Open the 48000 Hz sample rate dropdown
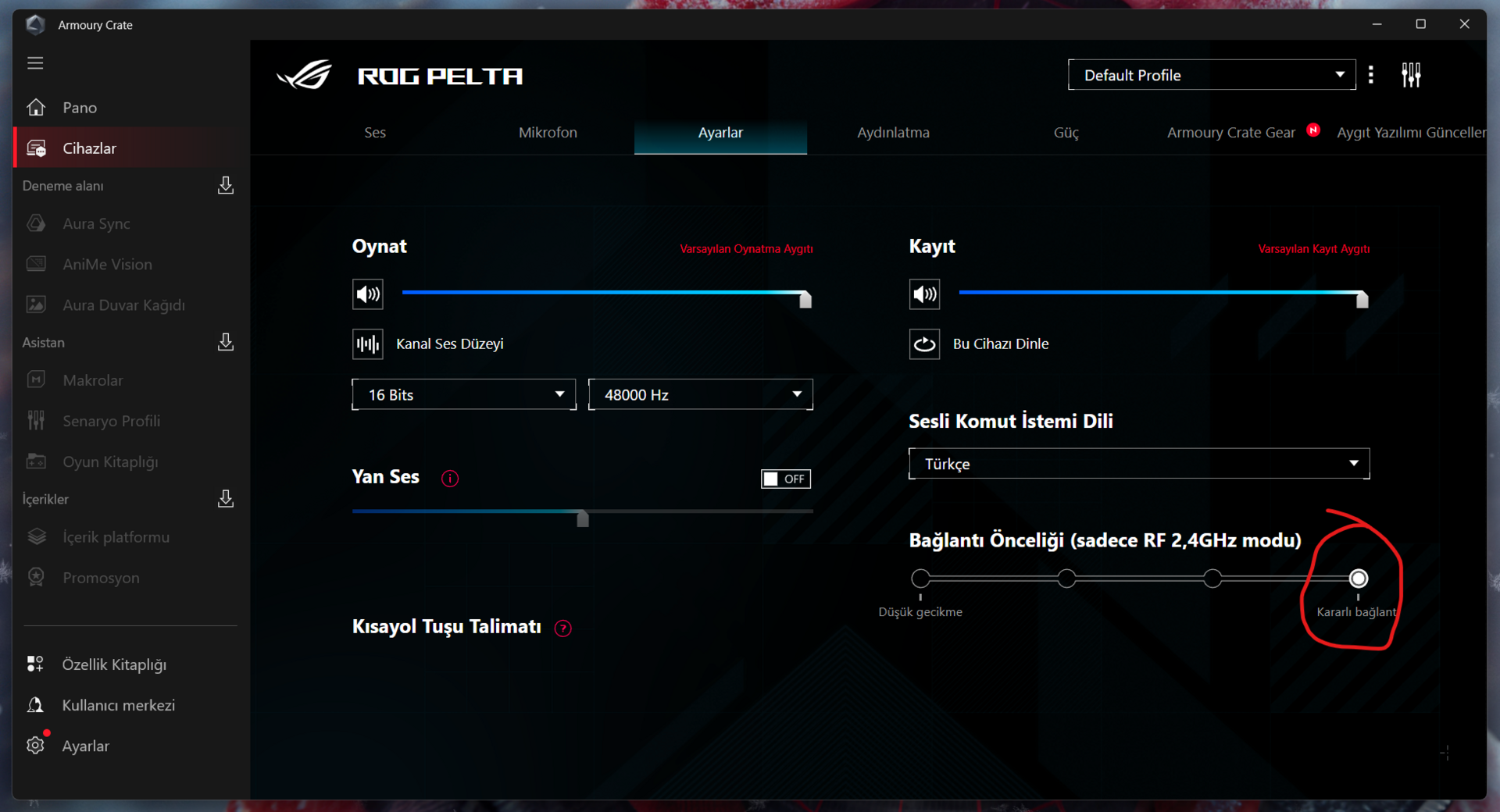The width and height of the screenshot is (1500, 812). coord(701,394)
